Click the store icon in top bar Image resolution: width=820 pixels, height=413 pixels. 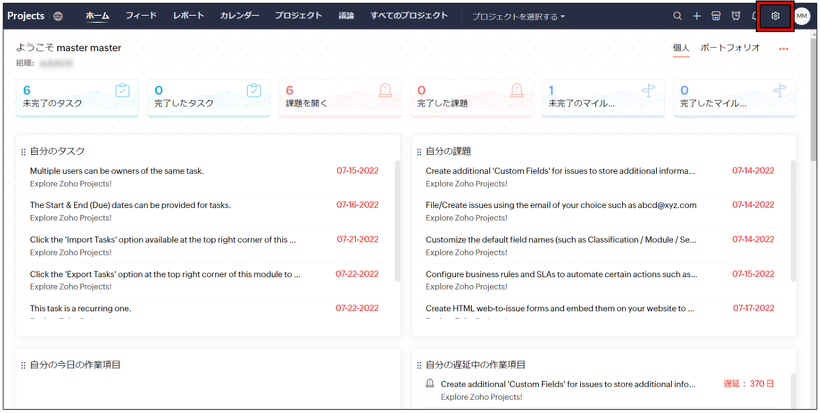click(x=716, y=16)
